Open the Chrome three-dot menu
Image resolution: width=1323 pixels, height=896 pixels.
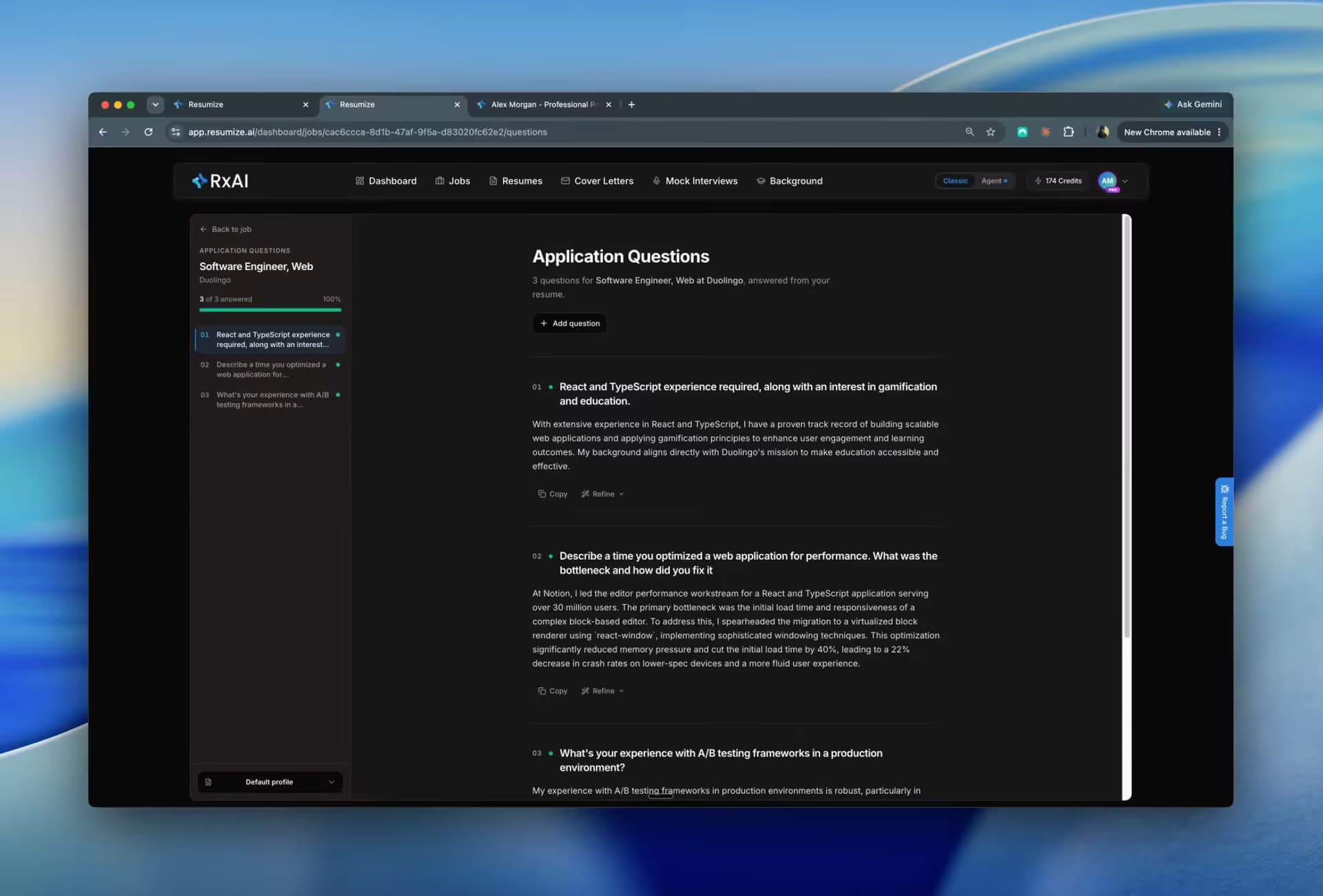(x=1219, y=132)
